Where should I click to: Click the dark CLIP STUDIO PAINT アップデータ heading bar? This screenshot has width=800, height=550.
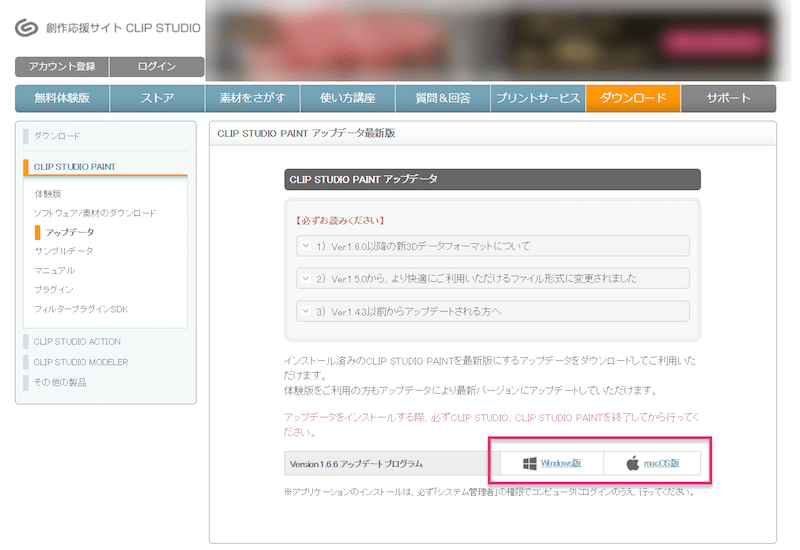[492, 180]
